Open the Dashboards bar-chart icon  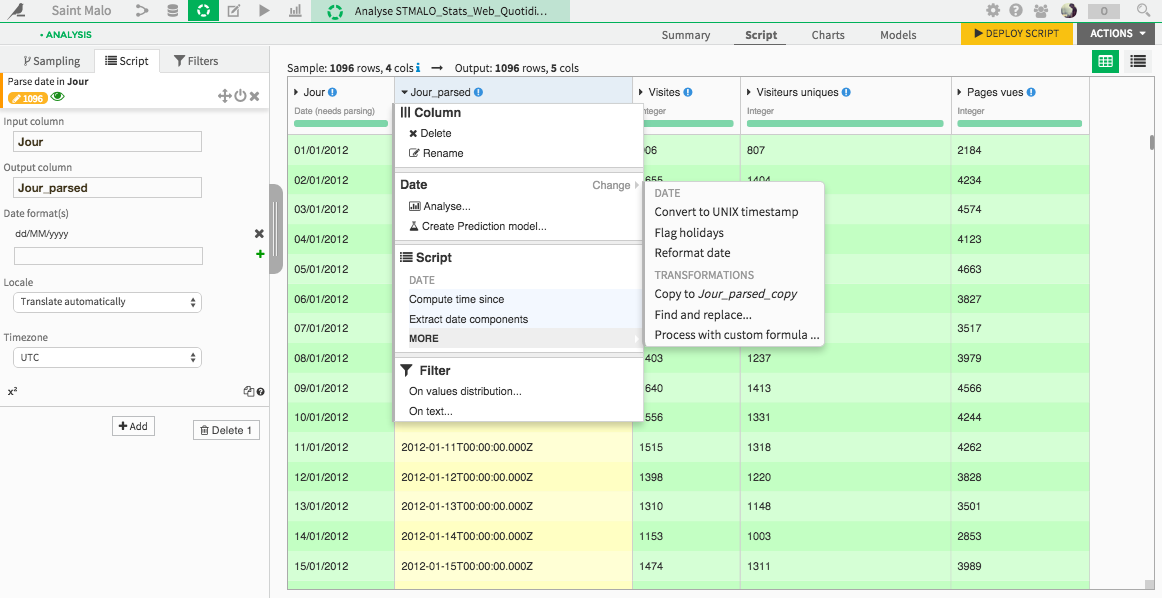295,11
